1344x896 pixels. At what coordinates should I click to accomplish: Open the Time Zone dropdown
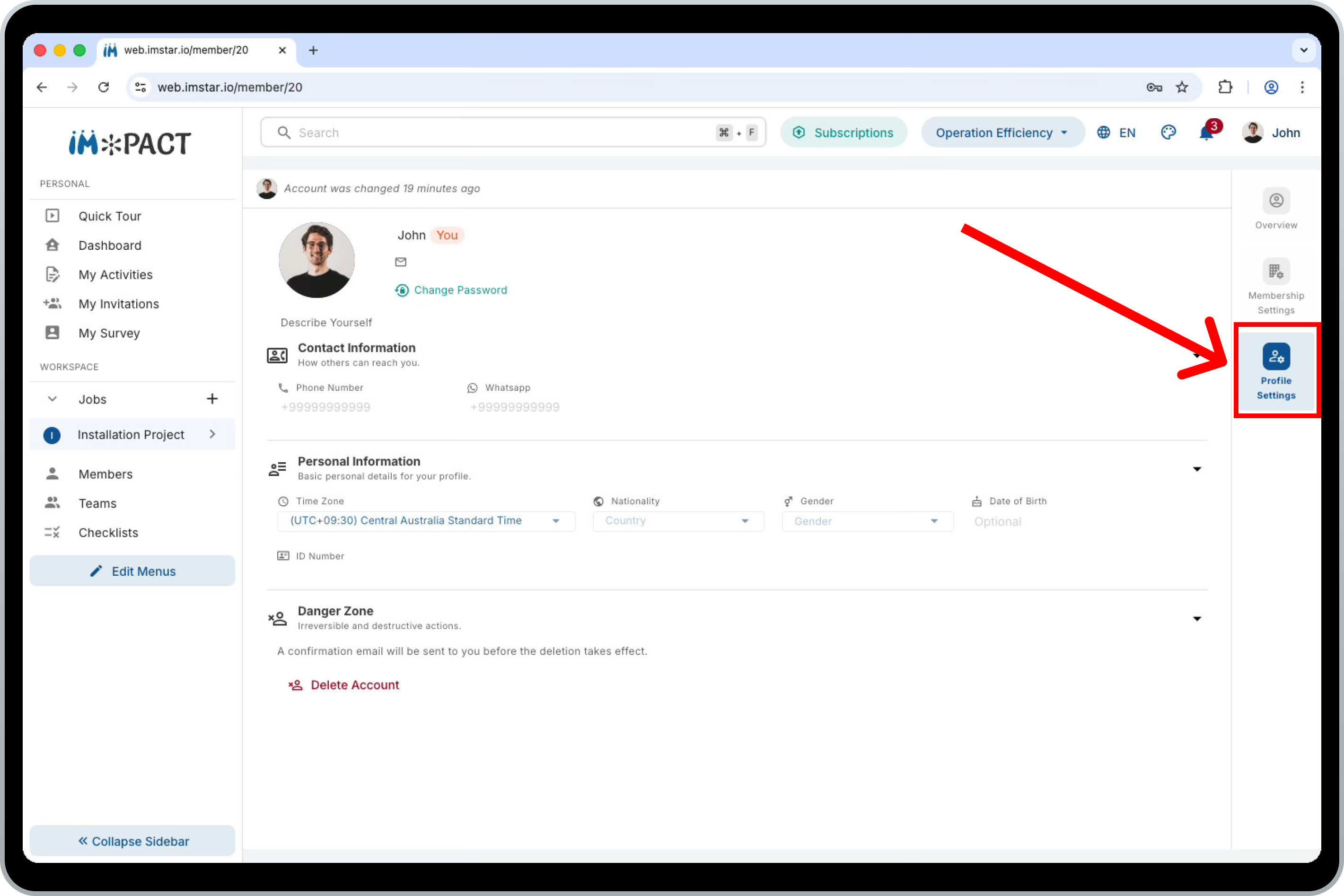coord(426,520)
